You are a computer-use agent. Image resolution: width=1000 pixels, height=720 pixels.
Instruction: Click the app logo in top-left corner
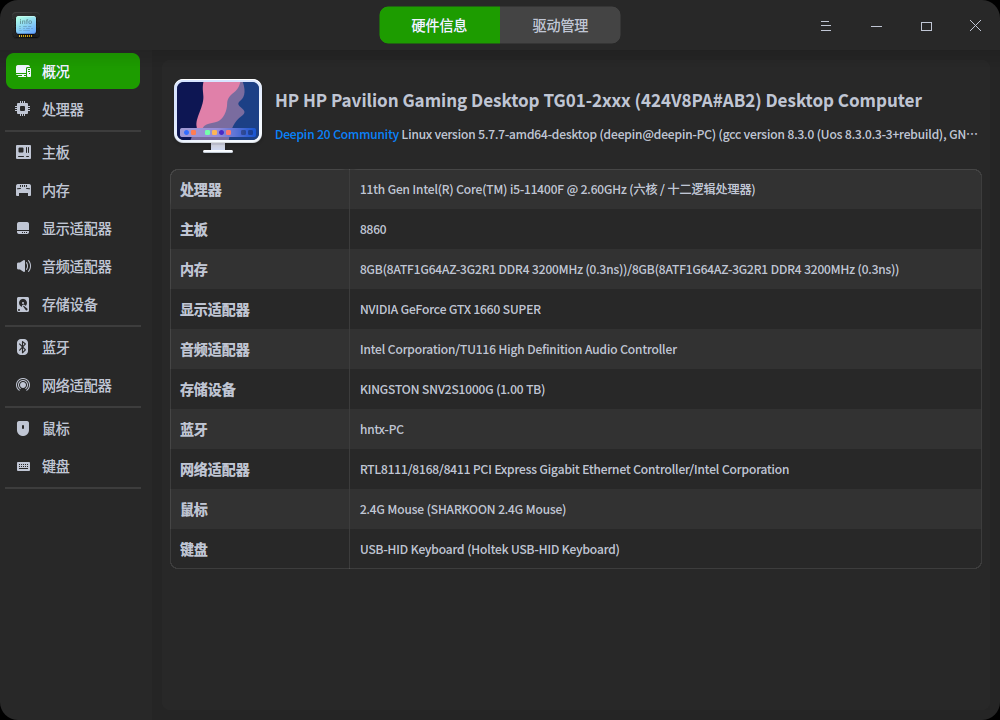click(24, 24)
